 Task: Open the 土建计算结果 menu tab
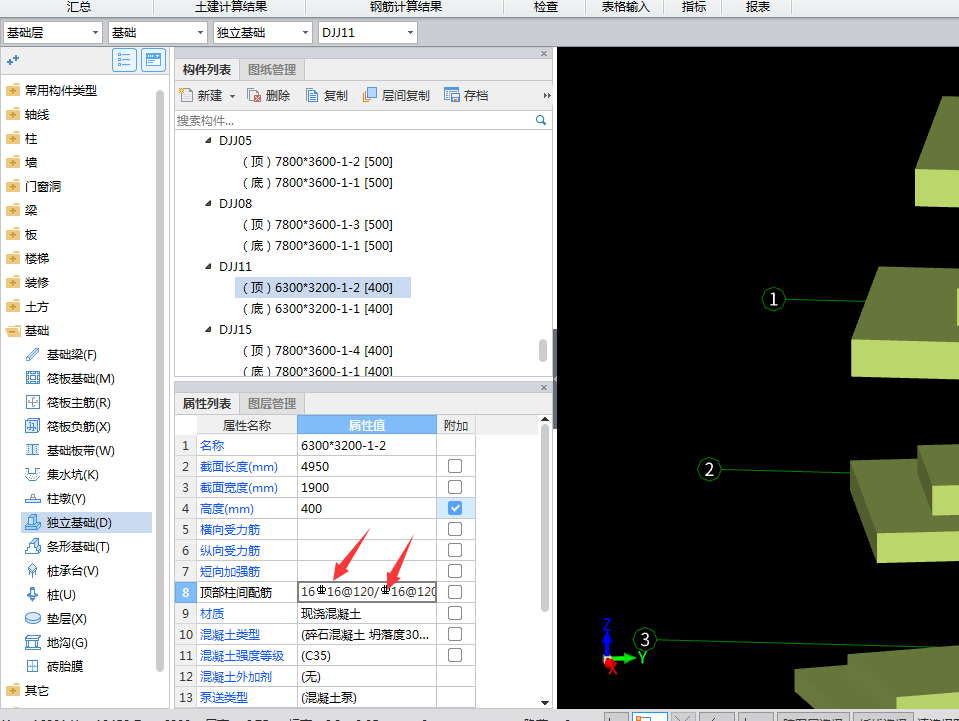coord(231,7)
